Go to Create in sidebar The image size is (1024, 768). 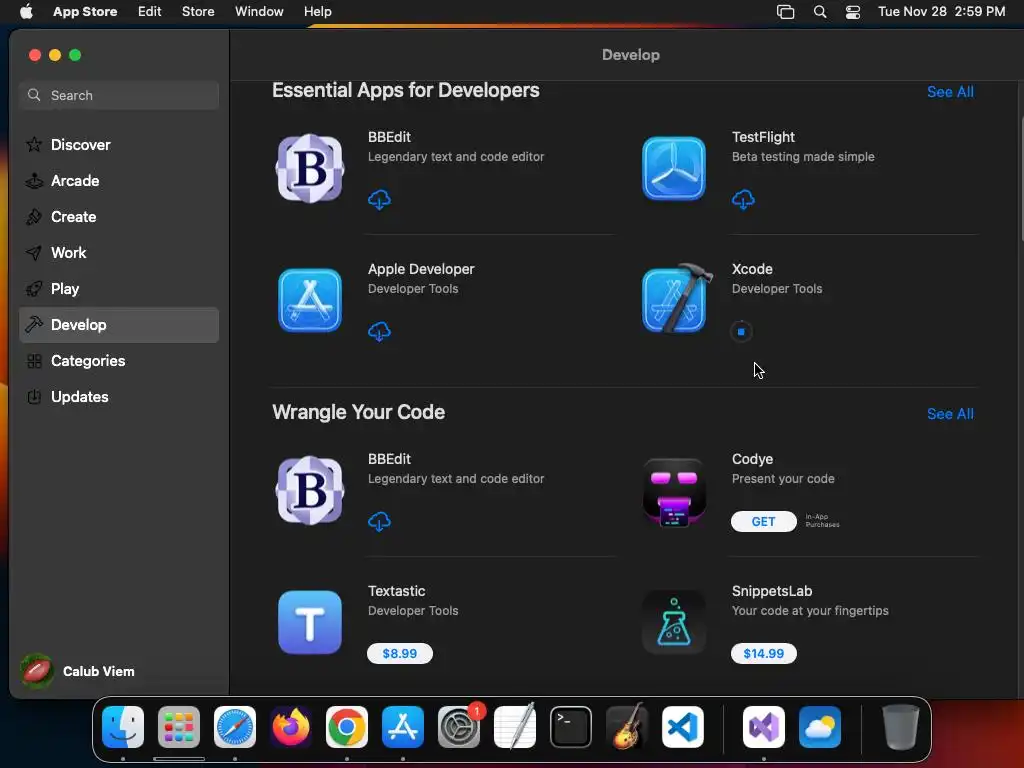click(119, 217)
